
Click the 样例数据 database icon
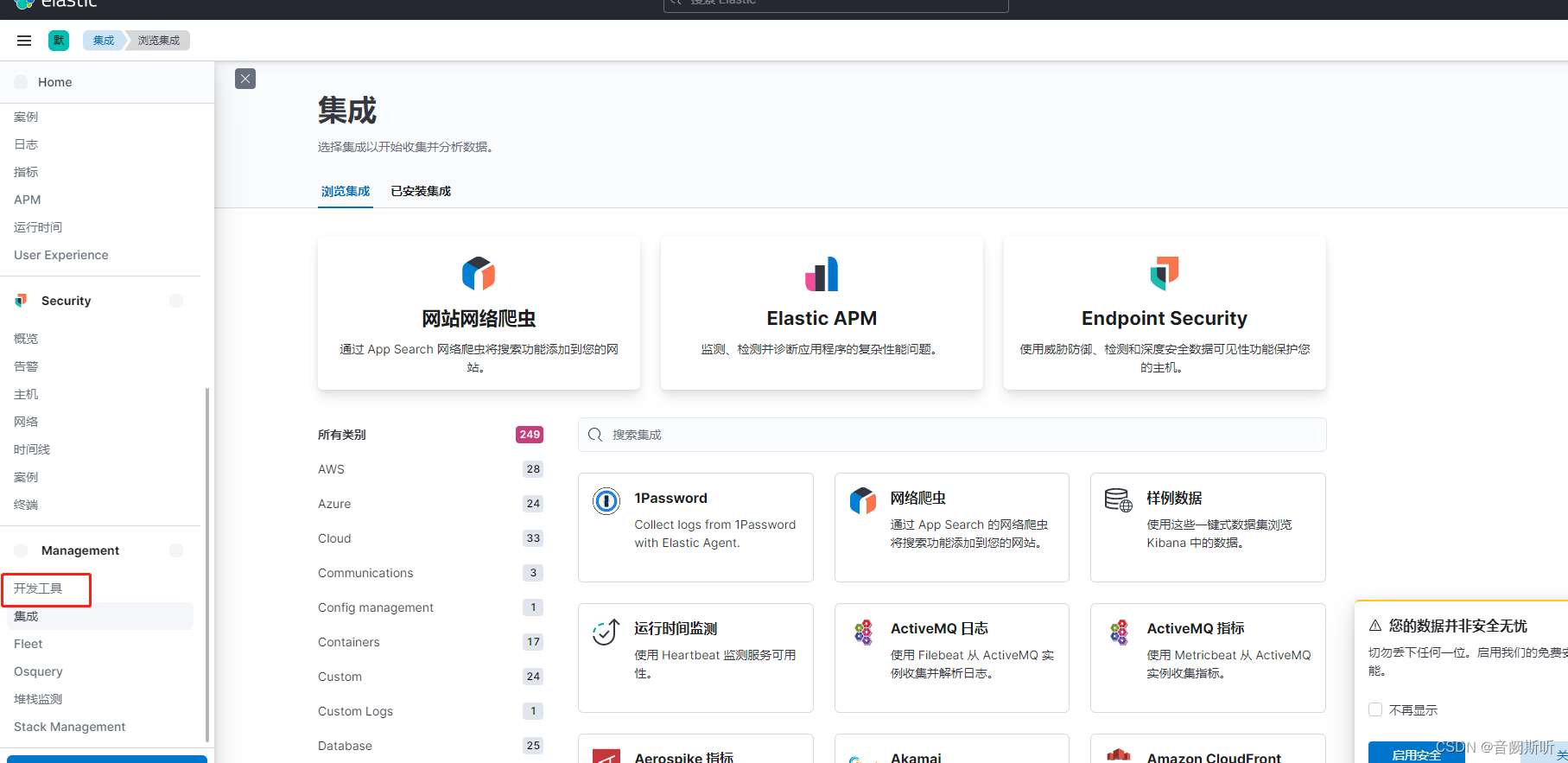1119,500
